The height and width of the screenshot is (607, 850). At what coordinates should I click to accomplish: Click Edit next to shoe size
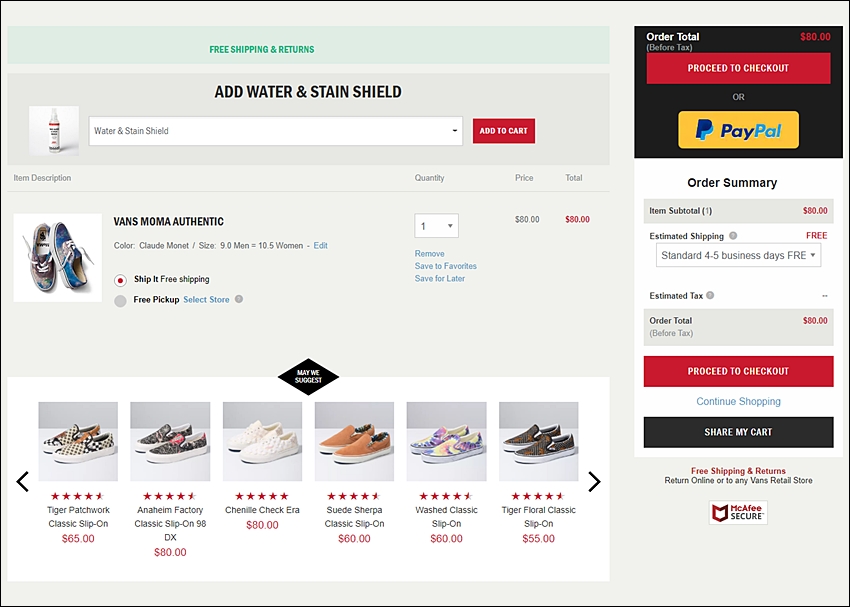click(320, 246)
